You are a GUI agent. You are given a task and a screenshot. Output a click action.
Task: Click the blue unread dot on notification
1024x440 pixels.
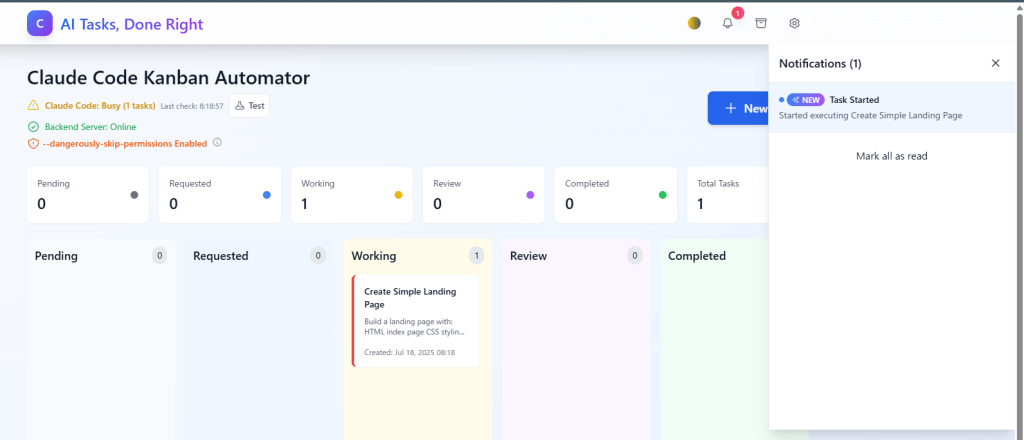[782, 100]
